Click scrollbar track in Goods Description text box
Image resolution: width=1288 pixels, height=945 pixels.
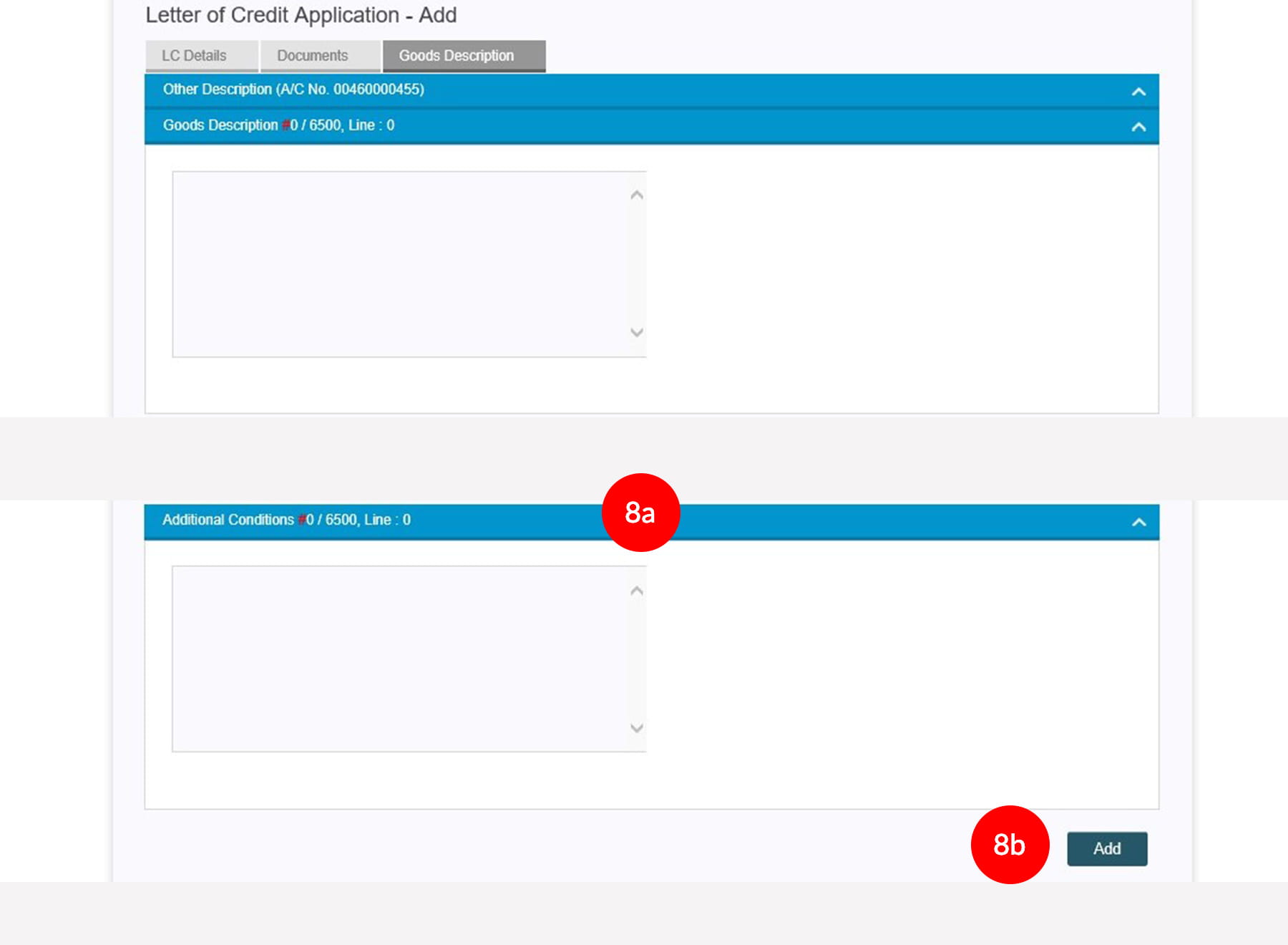636,263
